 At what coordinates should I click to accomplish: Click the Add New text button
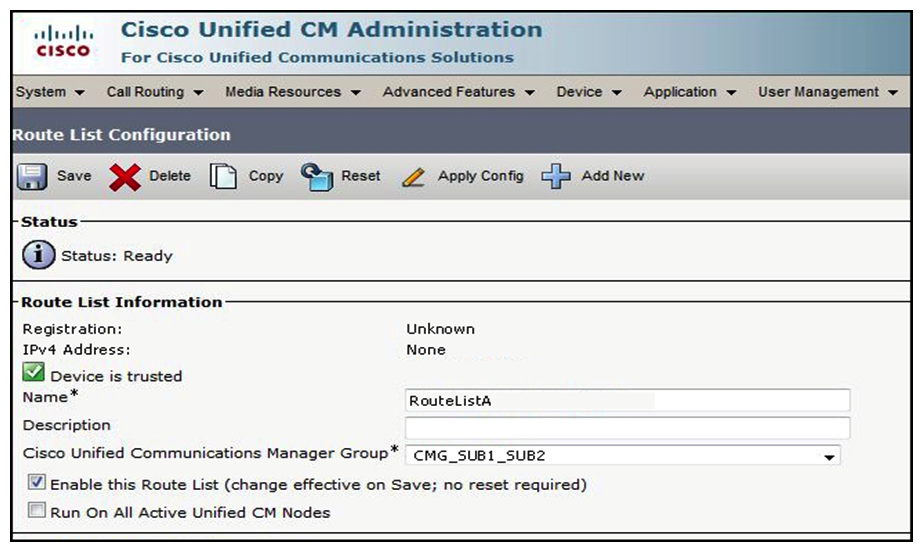[x=613, y=176]
